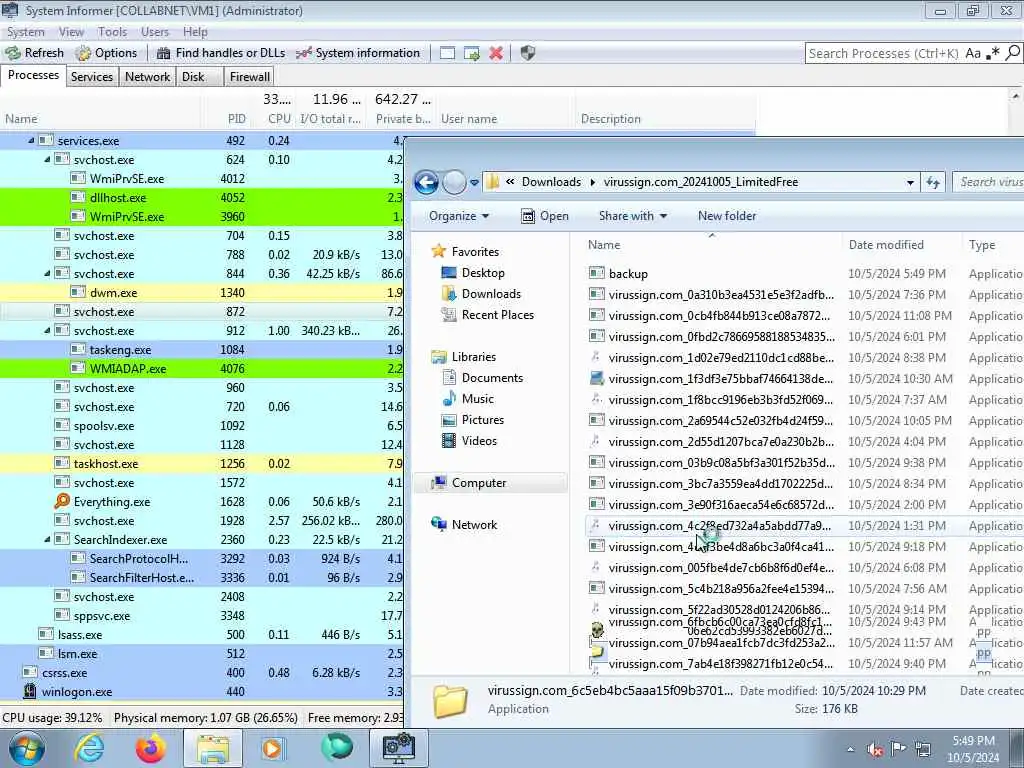This screenshot has width=1024, height=768.
Task: Open the System menu
Action: click(x=26, y=32)
